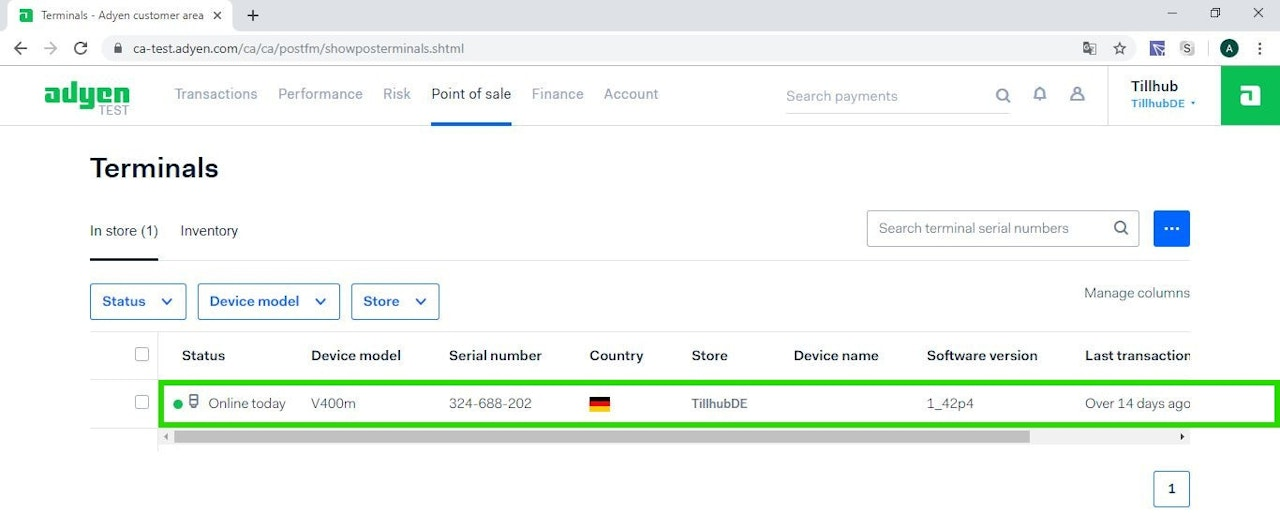Click software version 1_42p4 cell
The image size is (1280, 513).
950,404
